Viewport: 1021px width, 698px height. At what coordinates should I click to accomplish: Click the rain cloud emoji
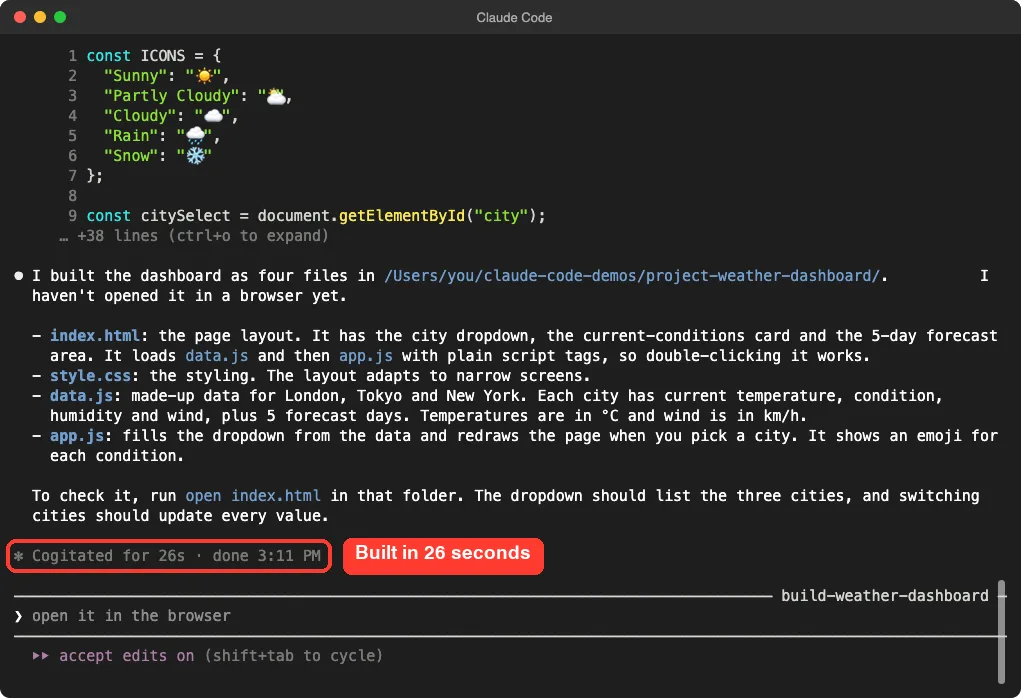(x=195, y=136)
